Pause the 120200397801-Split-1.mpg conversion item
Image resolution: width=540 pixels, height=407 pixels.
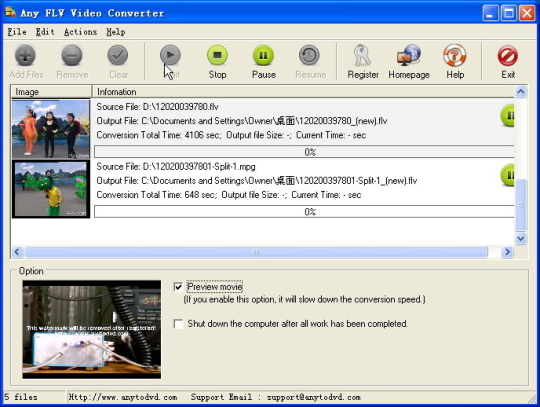pos(507,175)
